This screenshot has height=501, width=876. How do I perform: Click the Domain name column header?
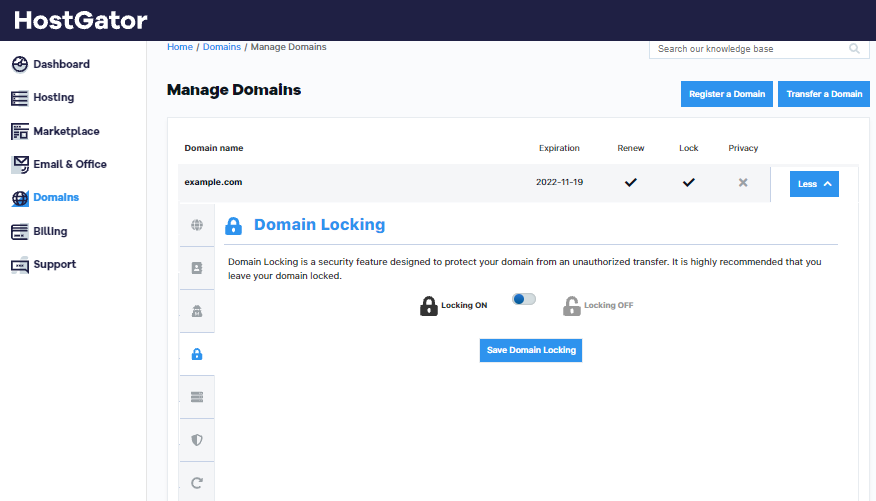click(x=214, y=148)
